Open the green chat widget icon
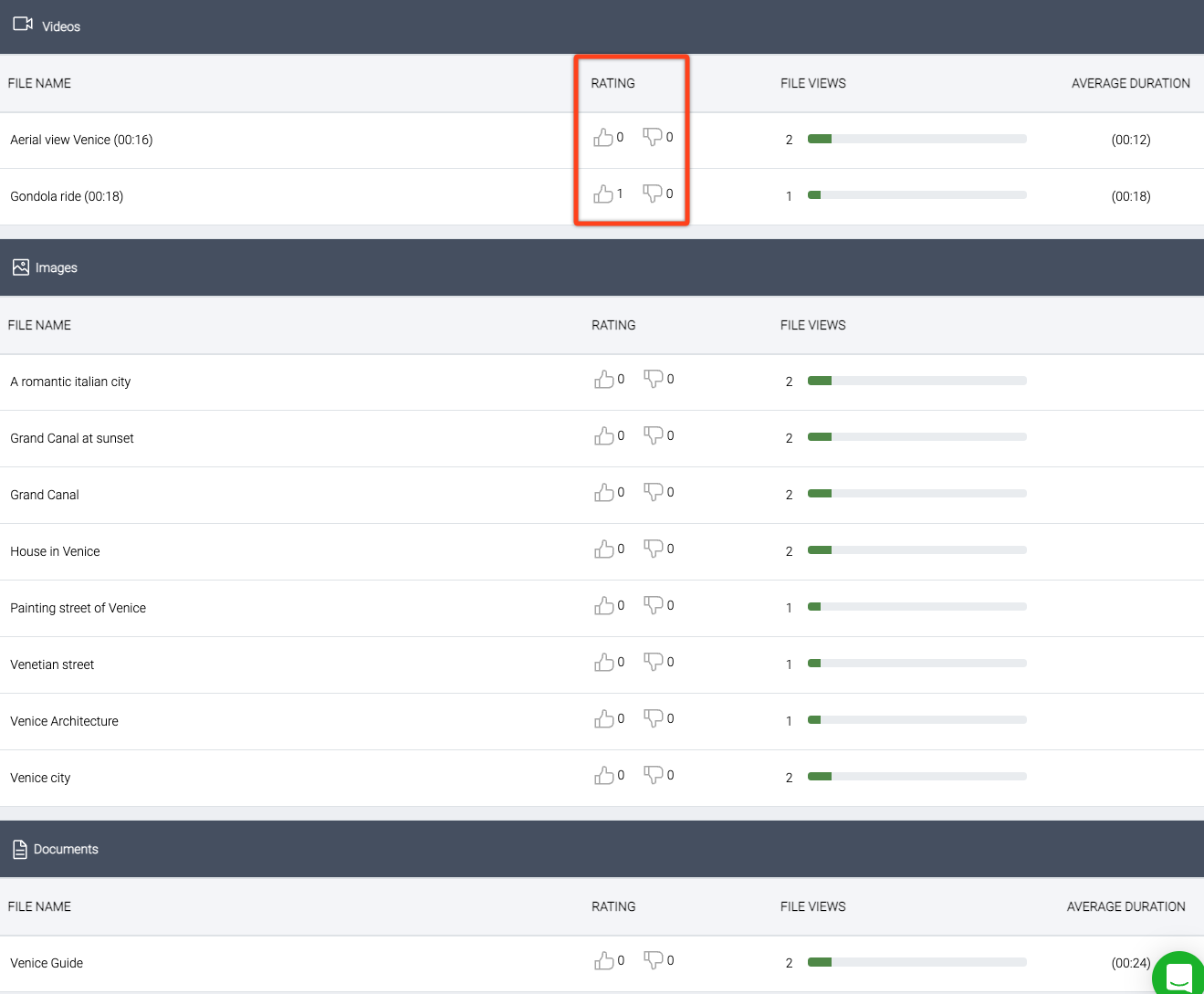 point(1179,975)
